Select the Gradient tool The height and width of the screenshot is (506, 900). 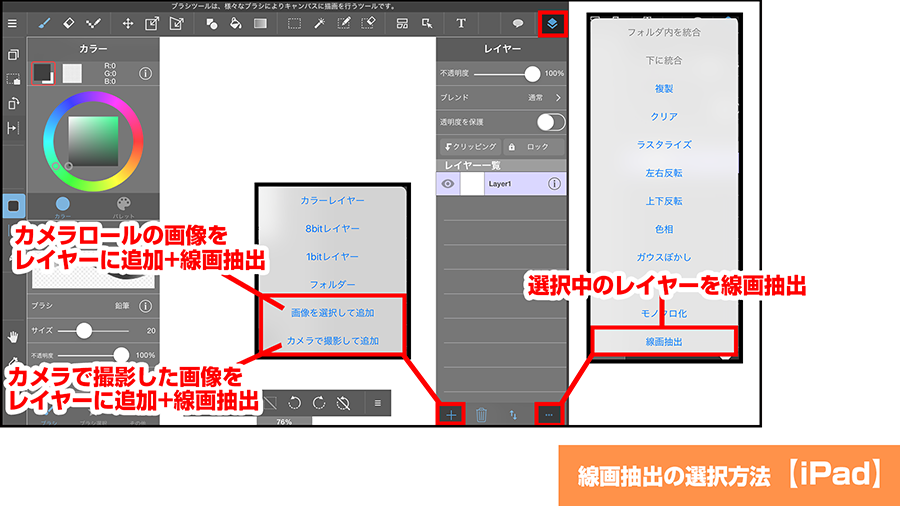point(261,24)
